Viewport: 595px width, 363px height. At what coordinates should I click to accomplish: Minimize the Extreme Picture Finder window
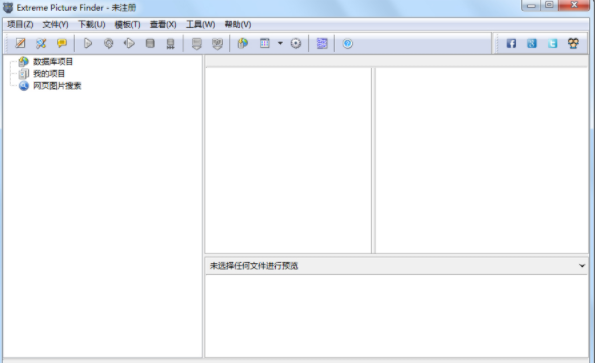point(531,5)
